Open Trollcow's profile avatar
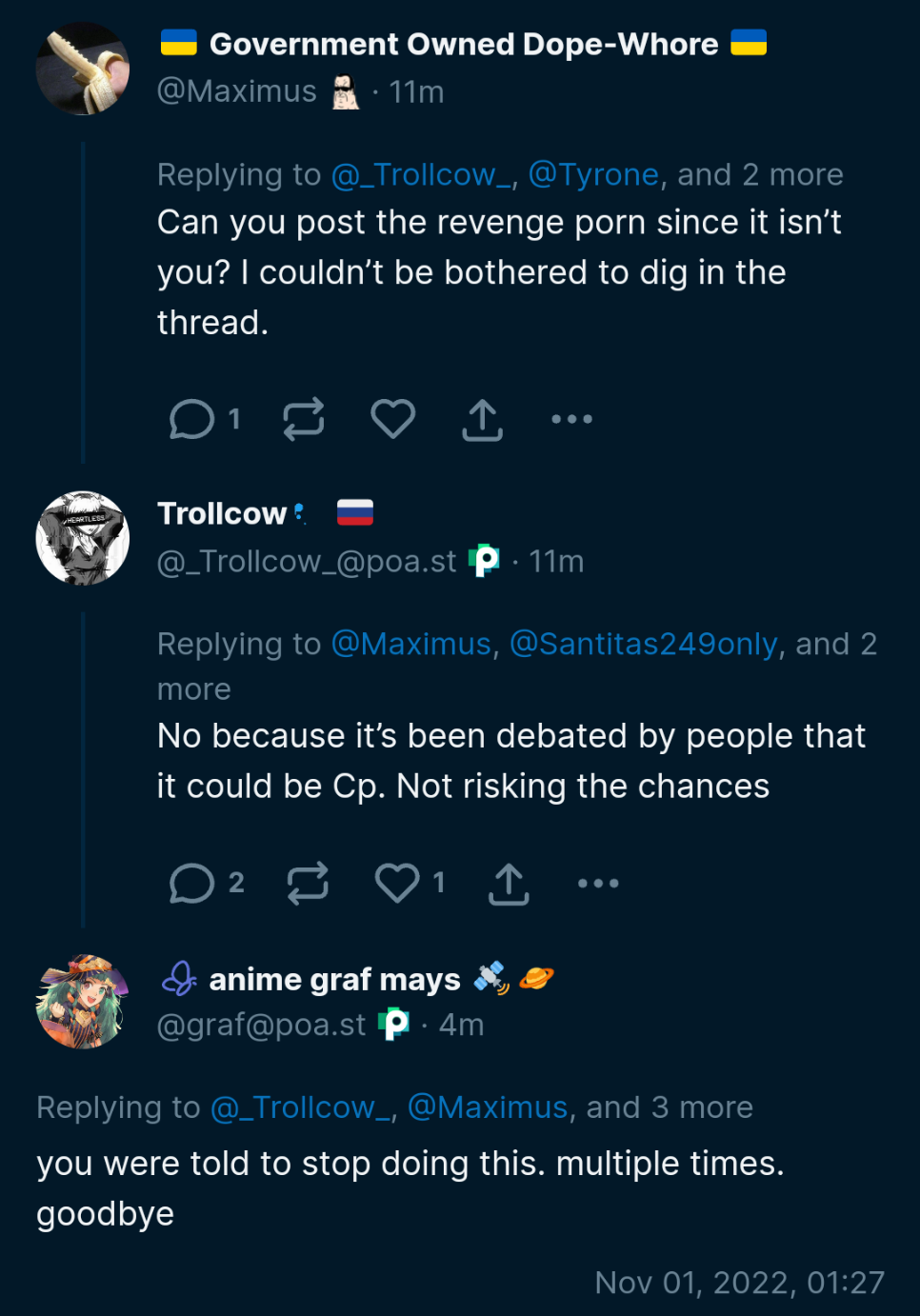The width and height of the screenshot is (920, 1316). tap(83, 538)
